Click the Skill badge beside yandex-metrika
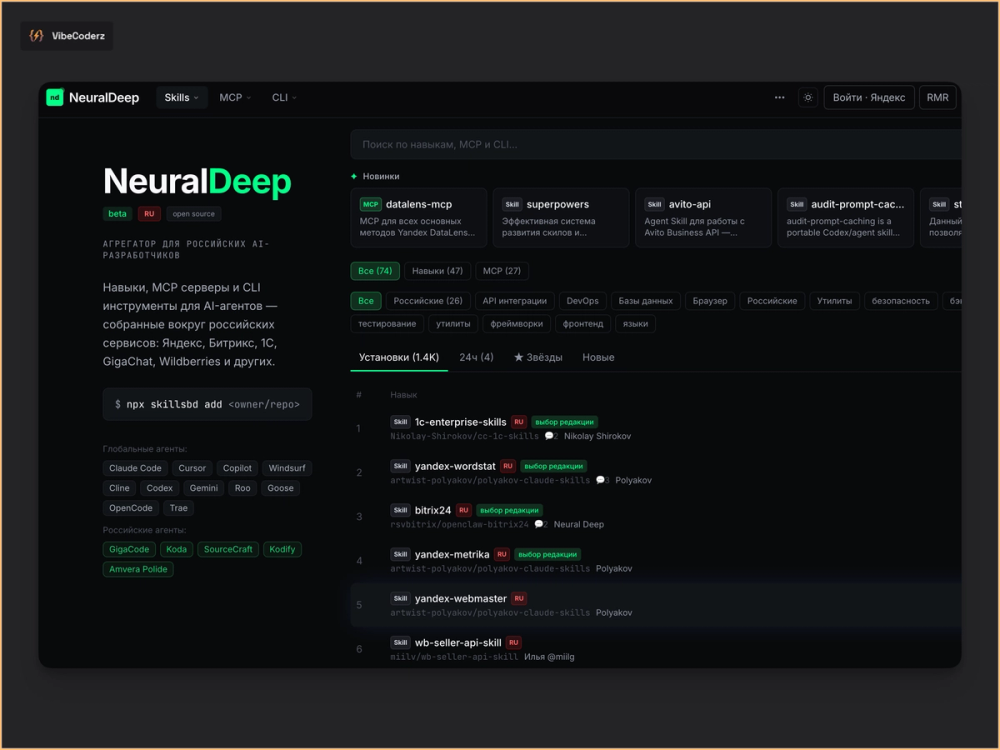 [400, 554]
